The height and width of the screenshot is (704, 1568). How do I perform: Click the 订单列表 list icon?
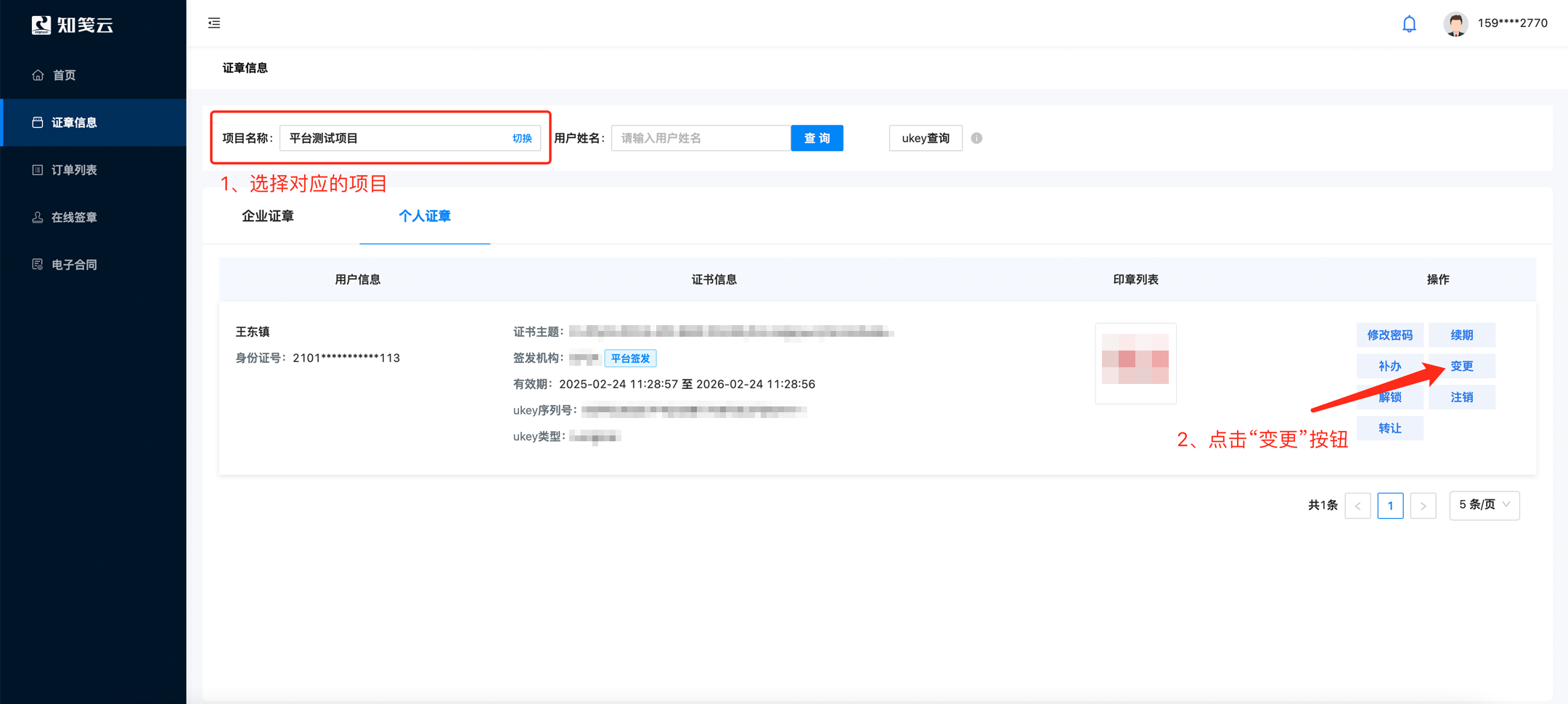(38, 170)
